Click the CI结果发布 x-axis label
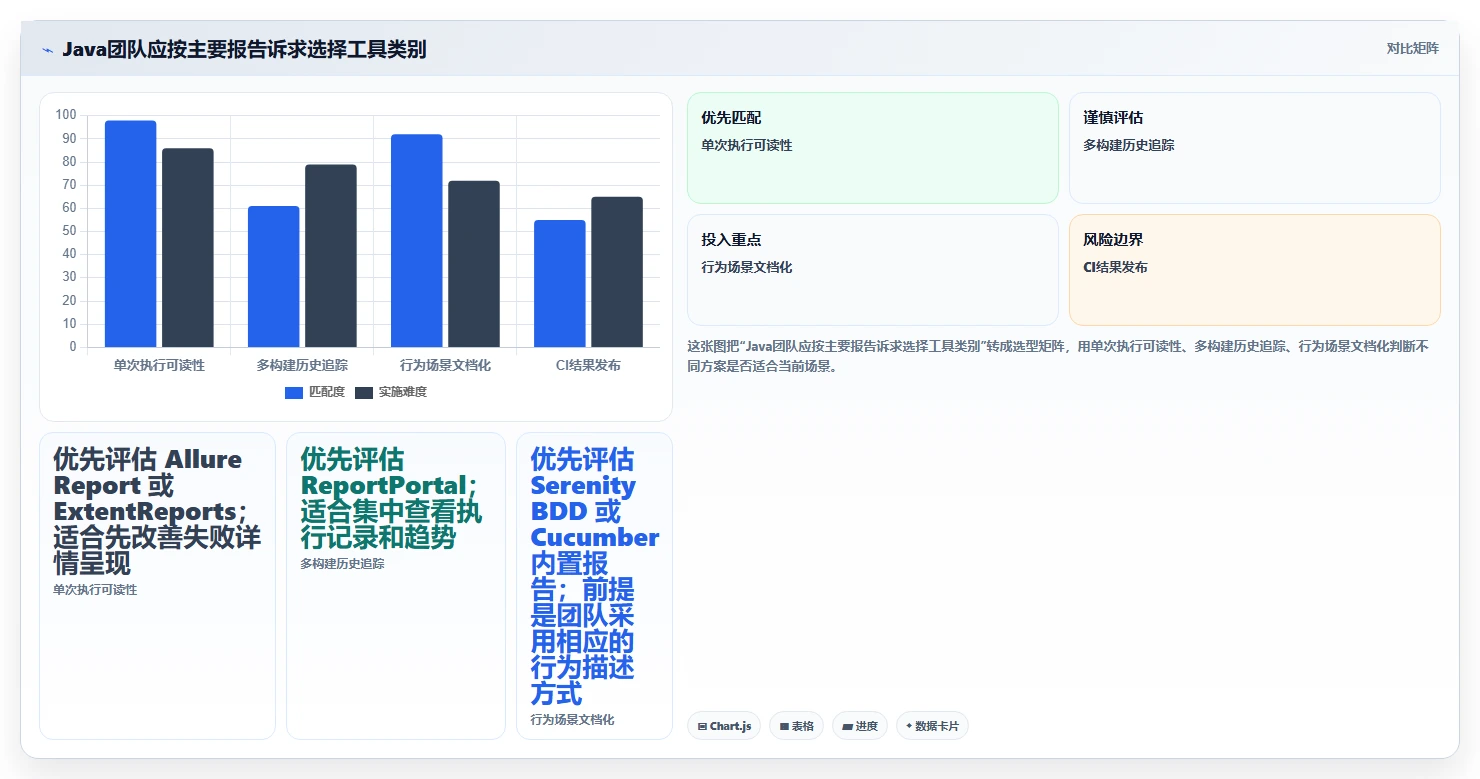This screenshot has width=1480, height=779. [588, 365]
